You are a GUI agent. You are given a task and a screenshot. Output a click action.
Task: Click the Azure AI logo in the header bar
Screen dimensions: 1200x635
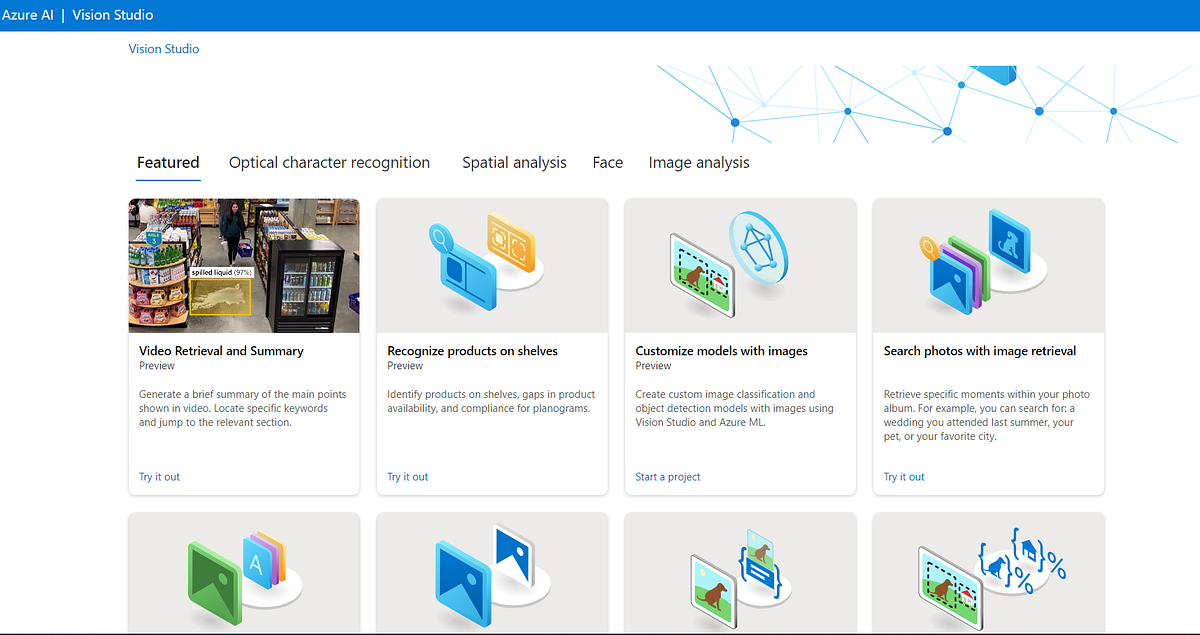[x=28, y=15]
